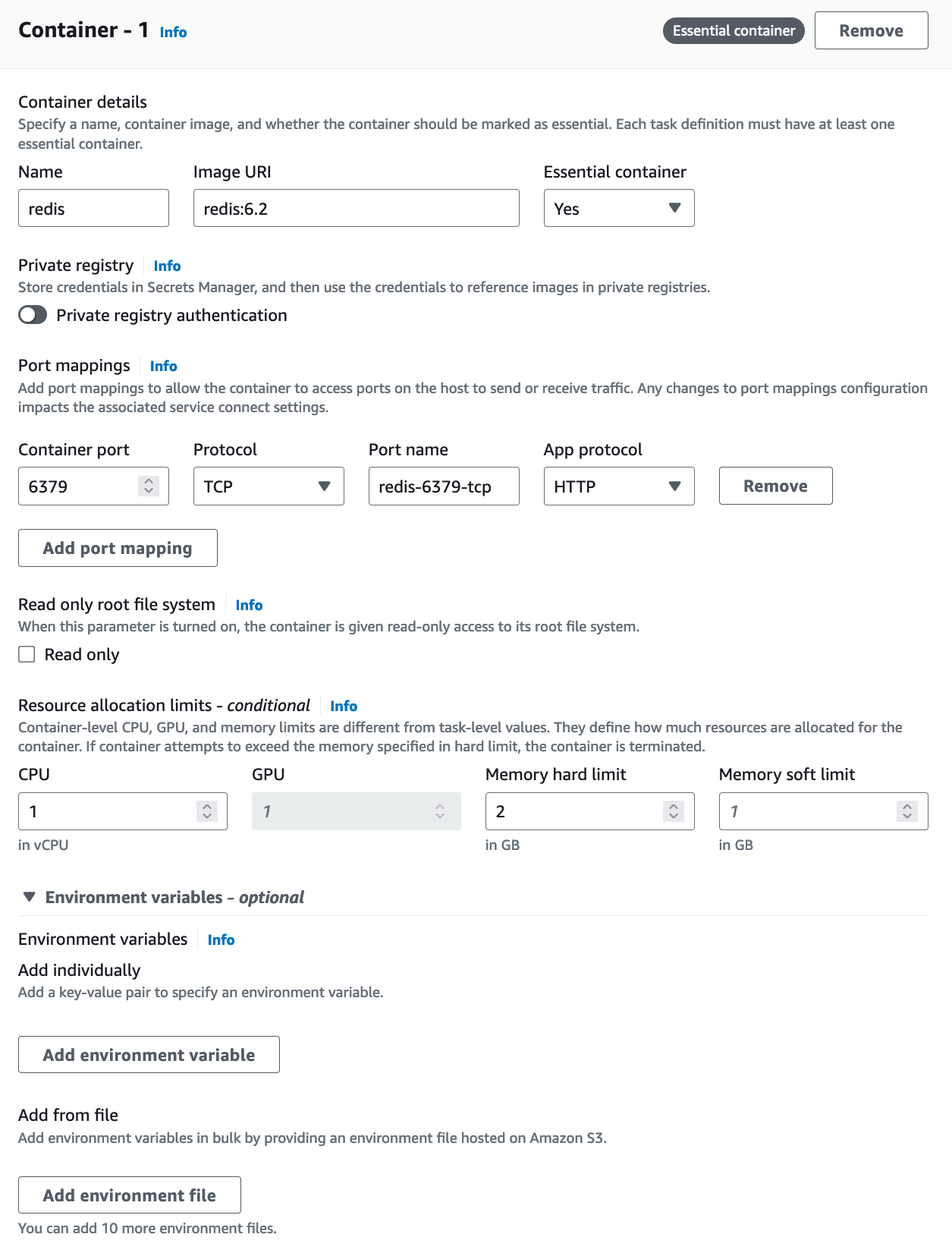Open Info link for Port mappings
Image resolution: width=952 pixels, height=1256 pixels.
[163, 366]
